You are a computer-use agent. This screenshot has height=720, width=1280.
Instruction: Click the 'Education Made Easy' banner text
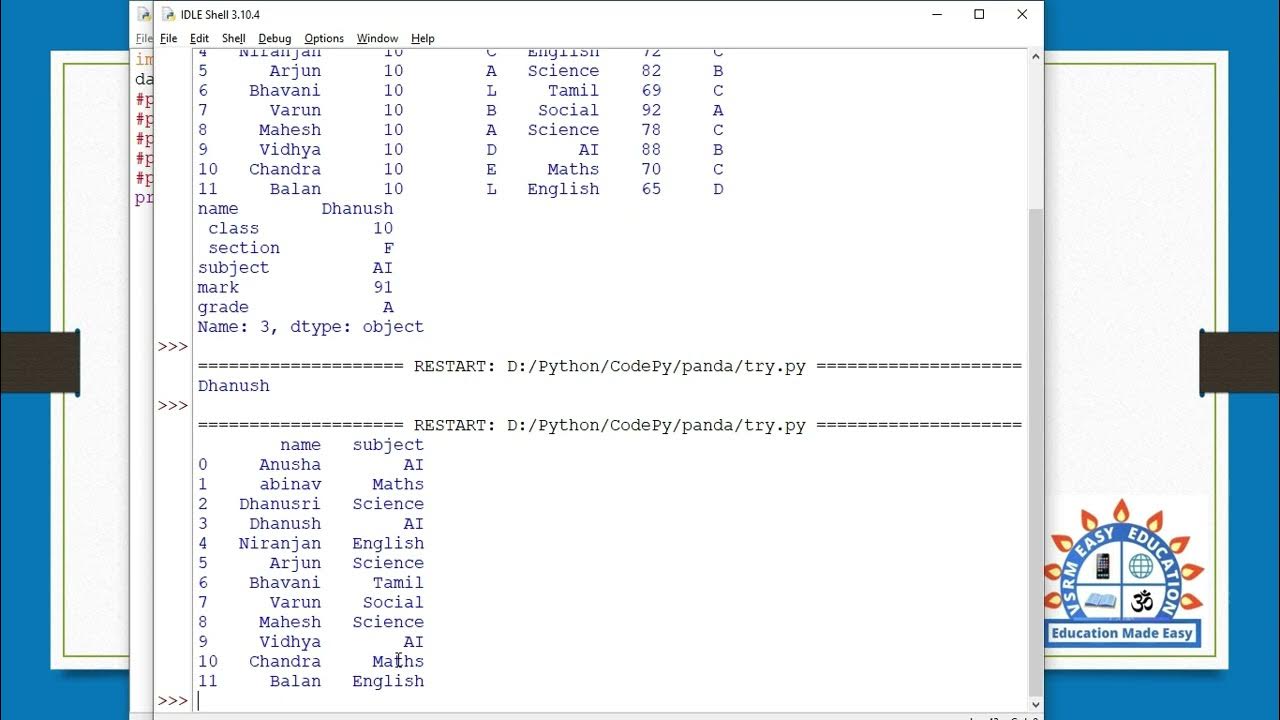[1121, 633]
